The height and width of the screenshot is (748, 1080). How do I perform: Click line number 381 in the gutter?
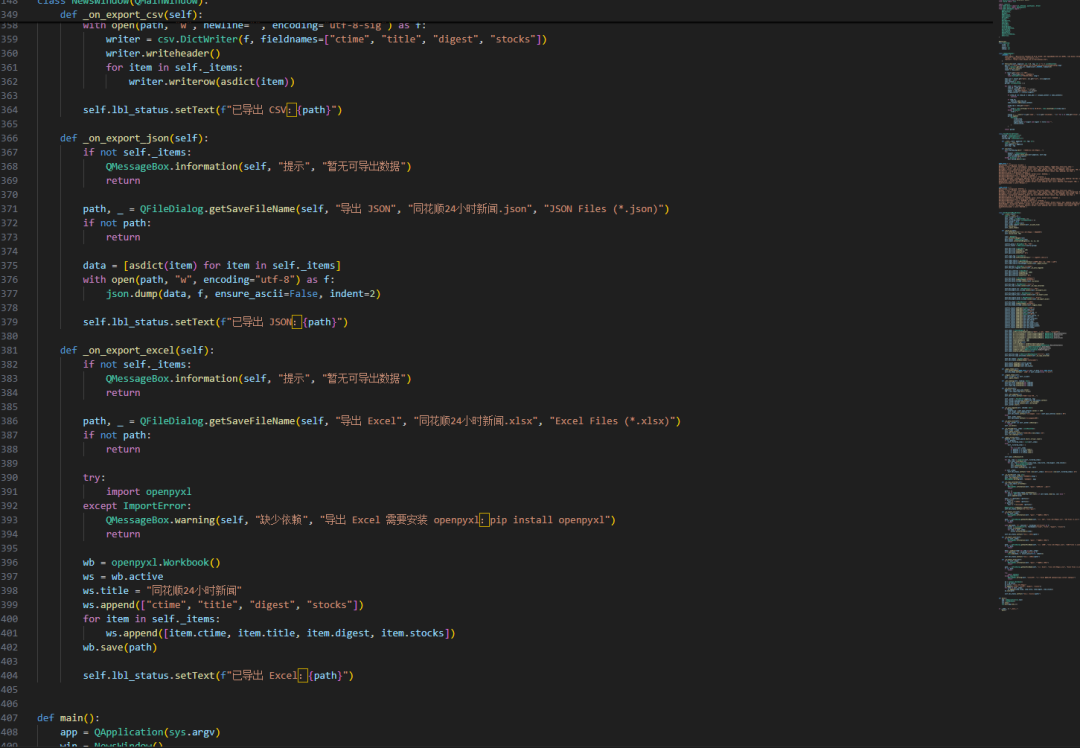coord(11,350)
